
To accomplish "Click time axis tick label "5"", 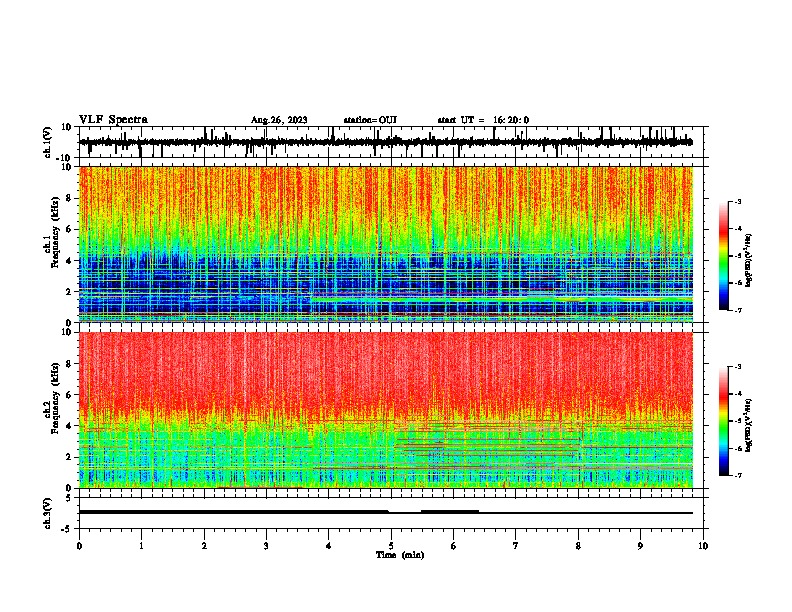I will [x=391, y=546].
